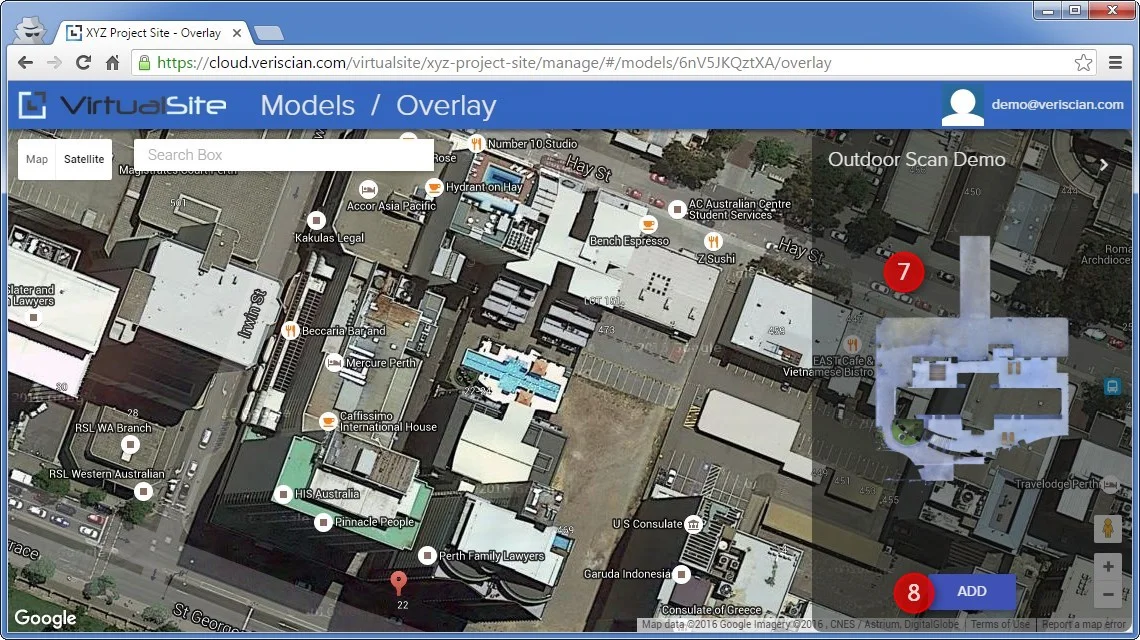Click the Pinnacle People marker
1140x640 pixels.
[324, 522]
